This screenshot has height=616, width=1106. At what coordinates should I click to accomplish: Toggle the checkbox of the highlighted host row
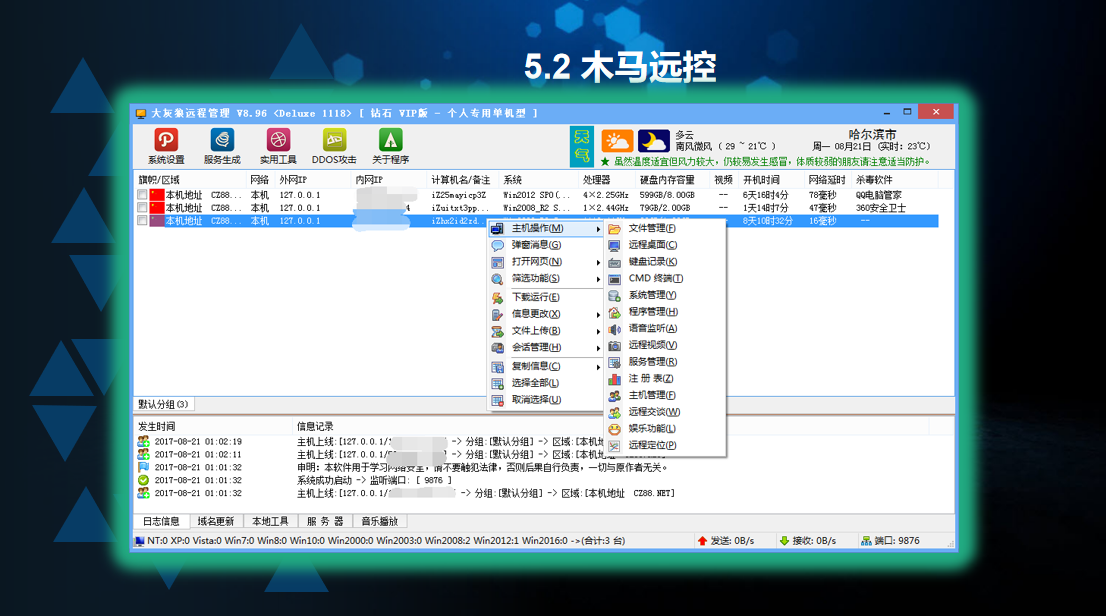point(143,221)
